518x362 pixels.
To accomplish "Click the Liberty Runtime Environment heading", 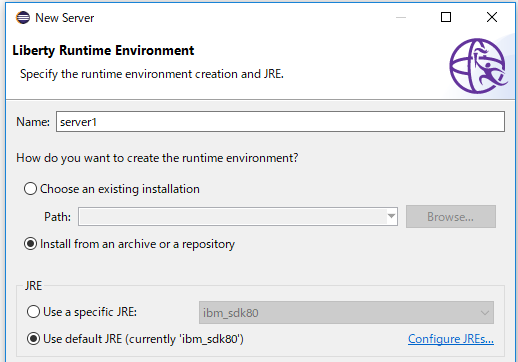I will 103,51.
